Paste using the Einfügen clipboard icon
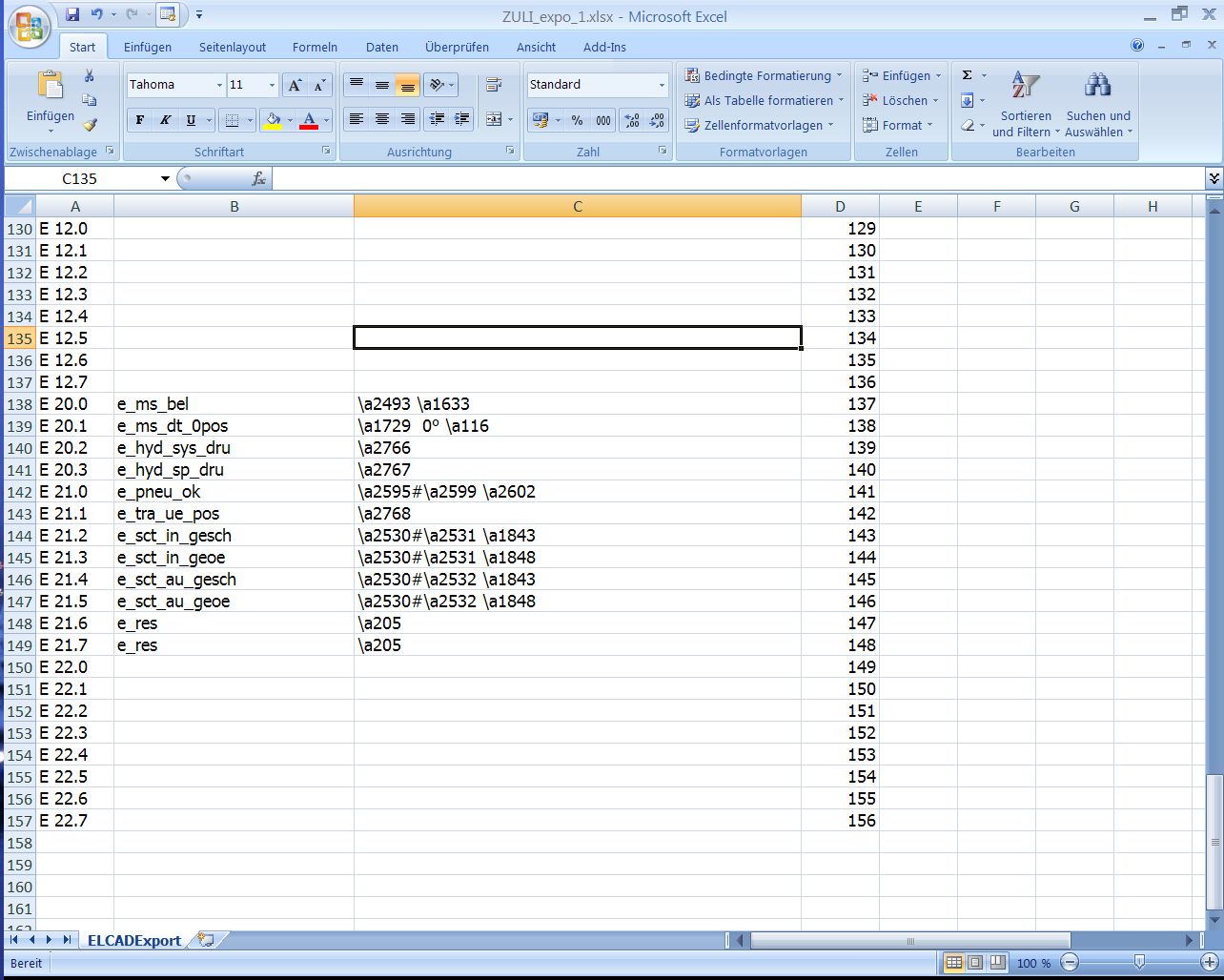Screen dimensions: 1224x980 pyautogui.click(x=50, y=85)
